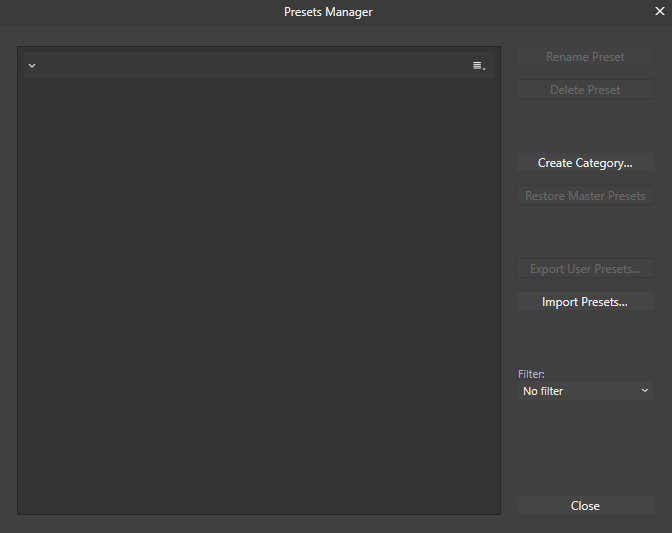Open the preset list hamburger options menu

tap(479, 66)
